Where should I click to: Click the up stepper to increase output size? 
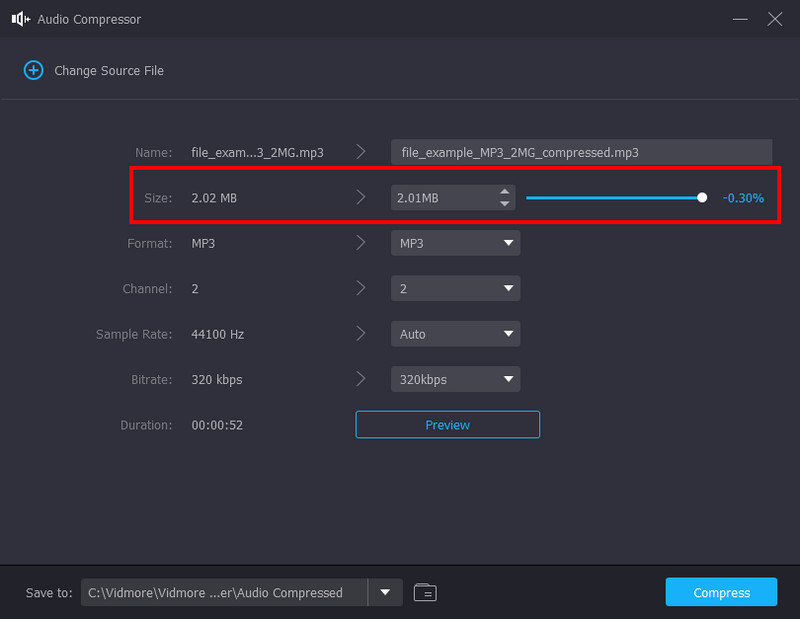coord(505,192)
